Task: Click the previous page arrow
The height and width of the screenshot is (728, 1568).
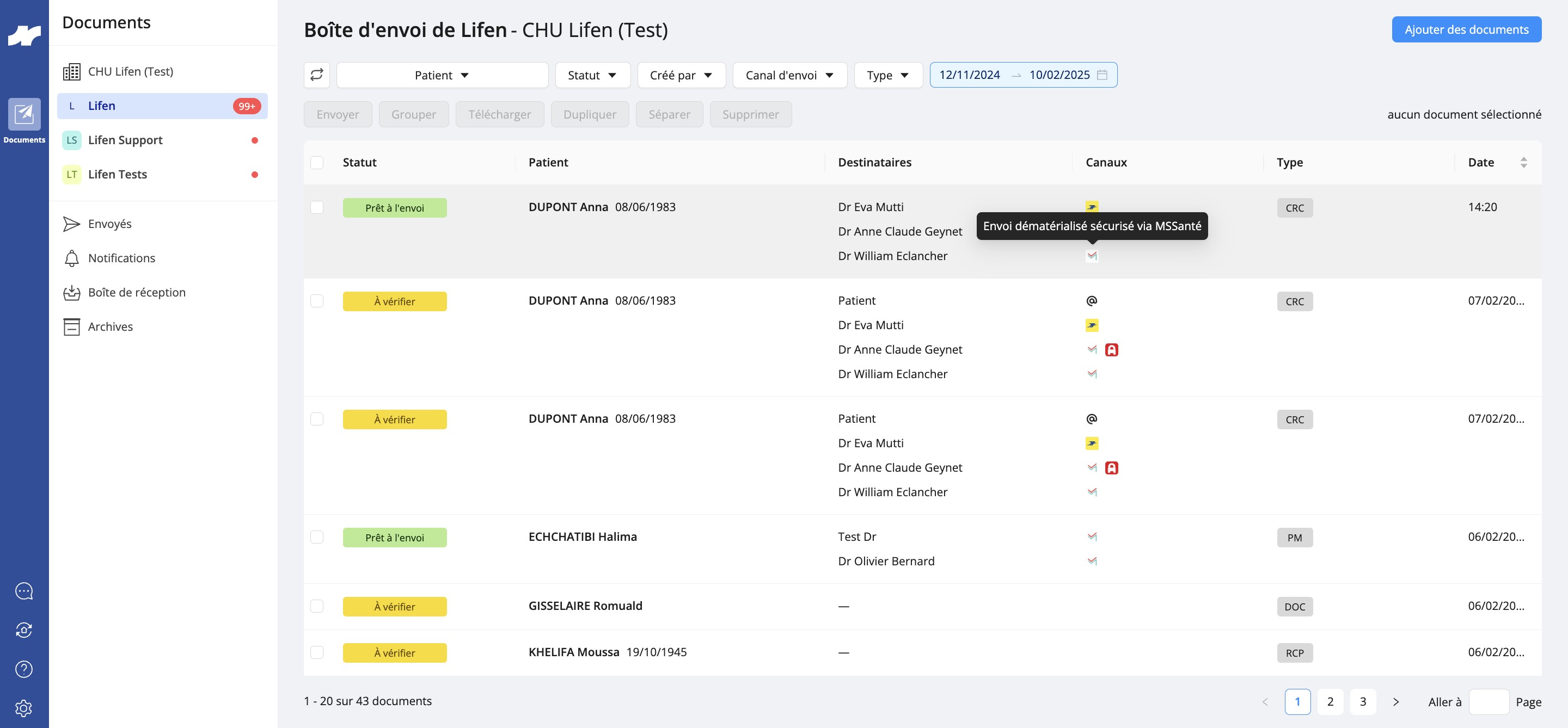Action: pos(1265,702)
